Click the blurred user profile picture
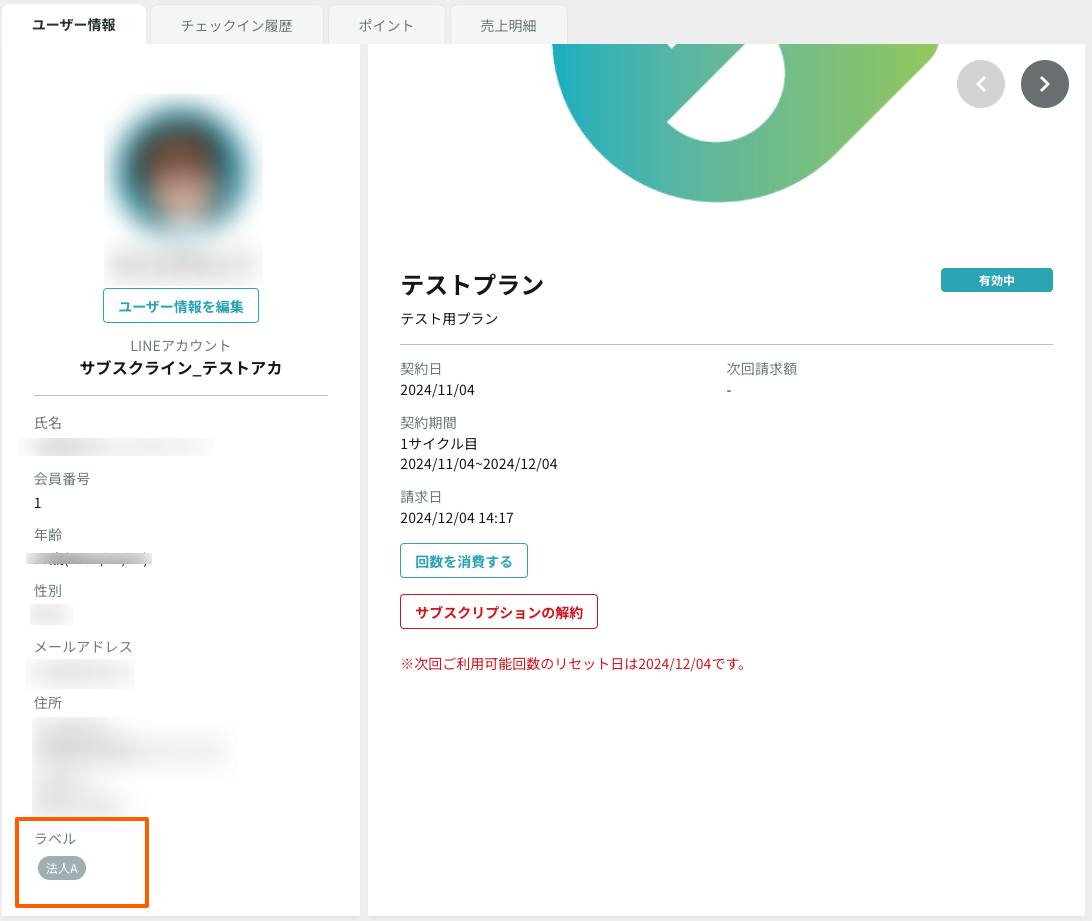1092x921 pixels. point(182,171)
